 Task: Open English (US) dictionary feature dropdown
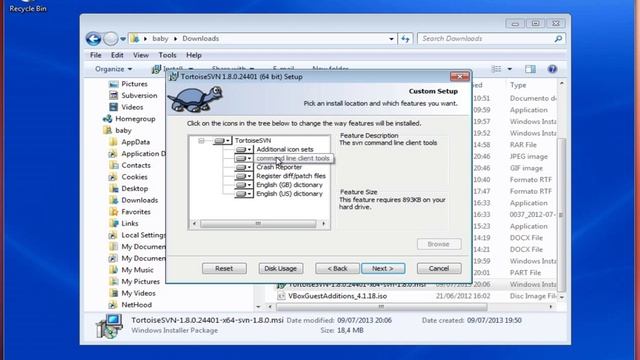click(x=244, y=194)
